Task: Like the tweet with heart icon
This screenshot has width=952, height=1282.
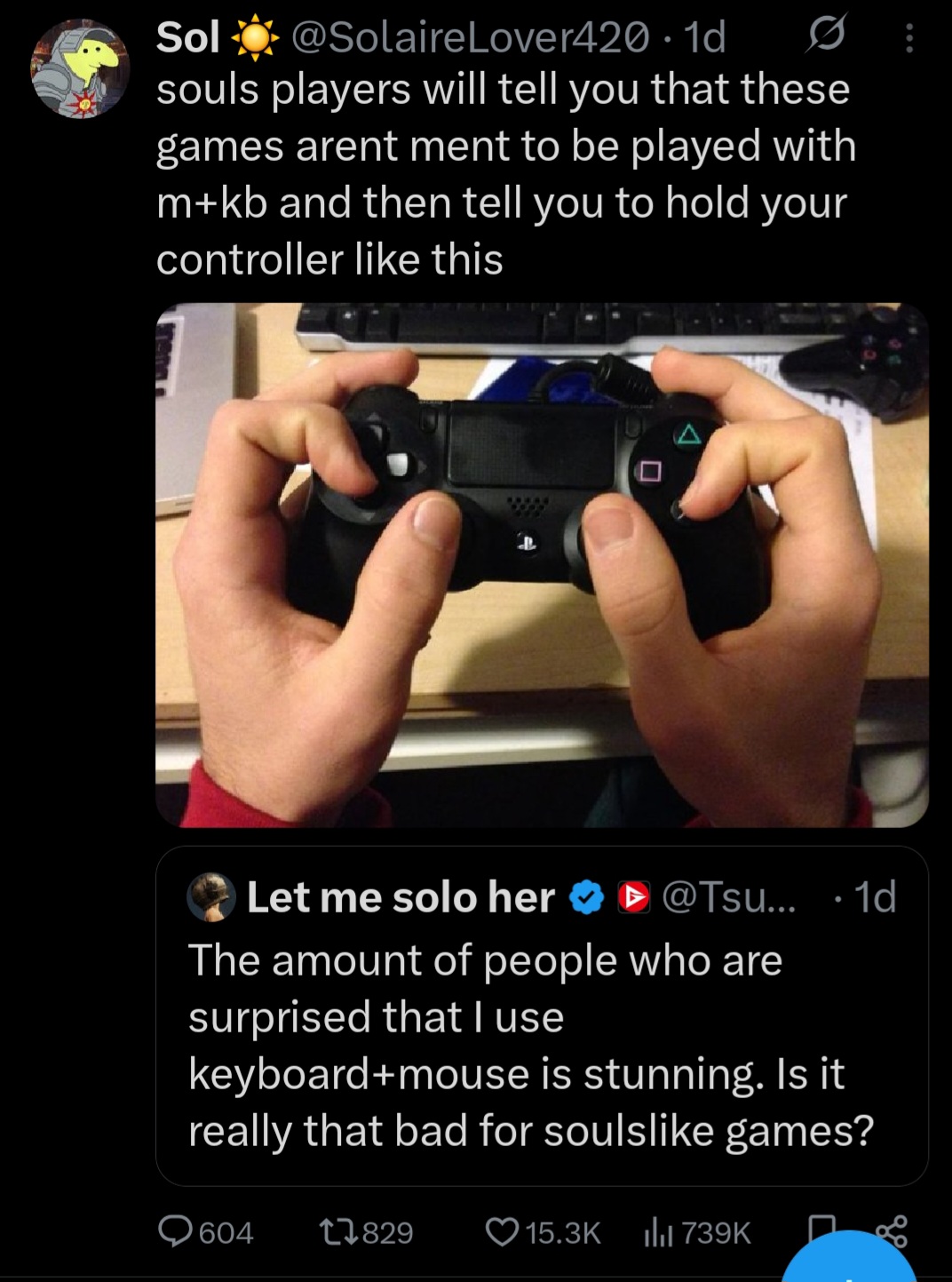Action: point(501,1231)
